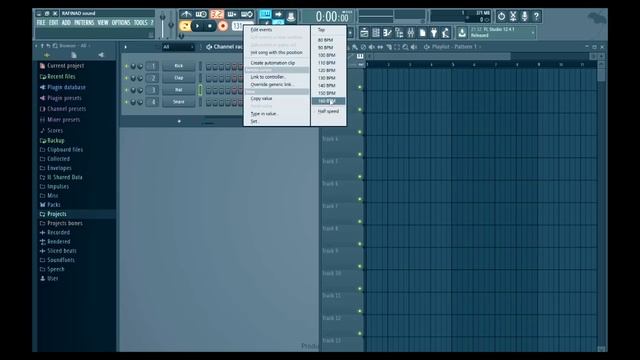Arm the orange record button
The width and height of the screenshot is (640, 360).
tap(223, 26)
